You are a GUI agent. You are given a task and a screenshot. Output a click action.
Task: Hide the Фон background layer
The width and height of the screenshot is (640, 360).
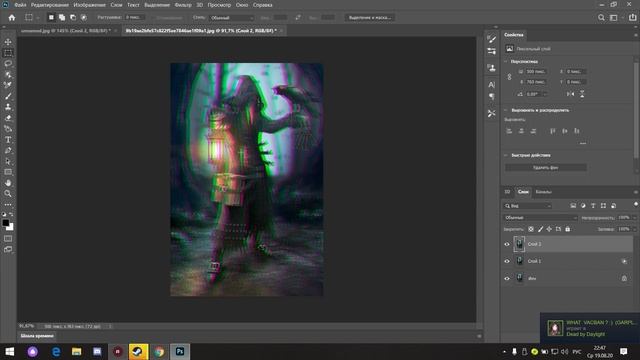507,278
